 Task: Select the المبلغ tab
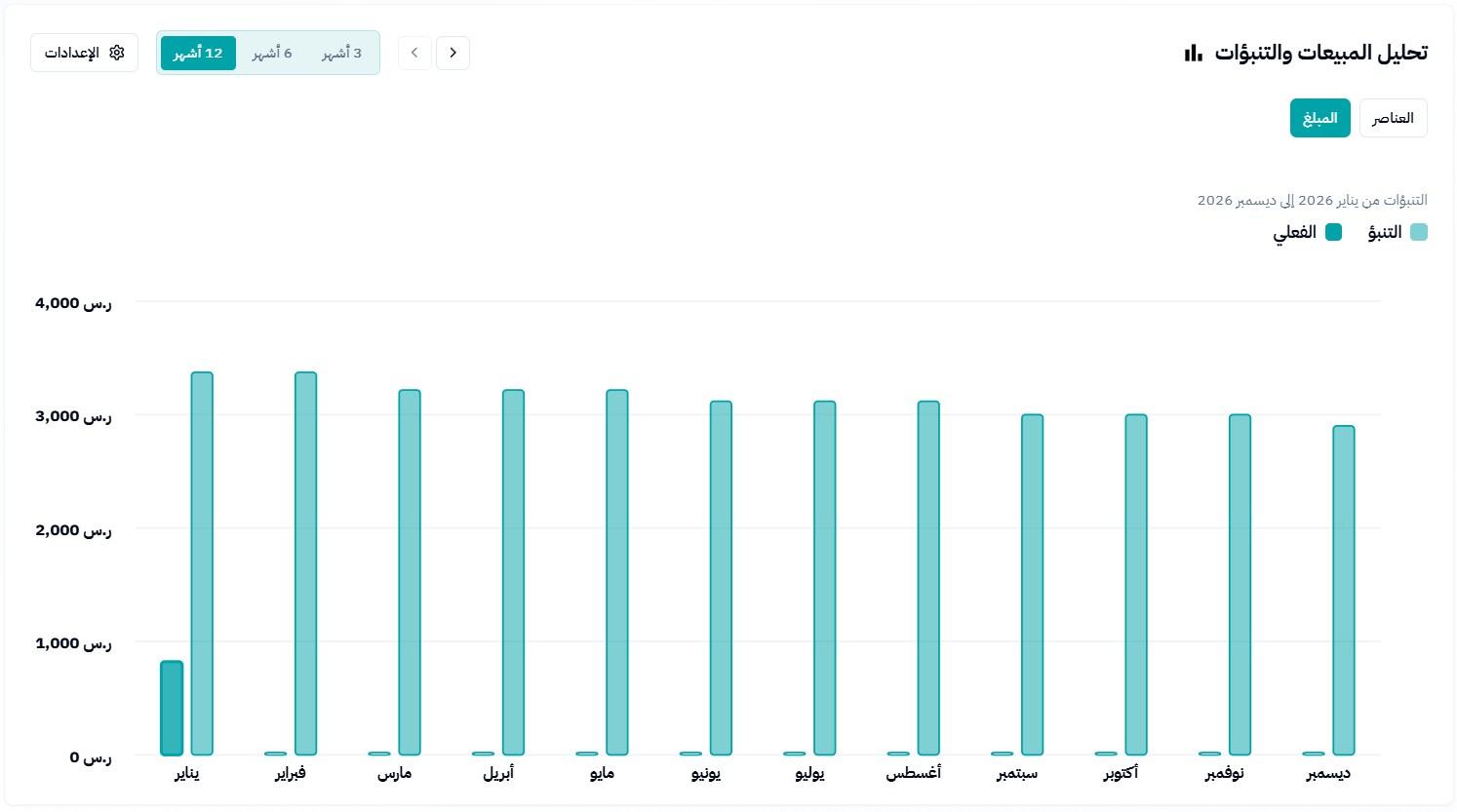click(x=1319, y=118)
